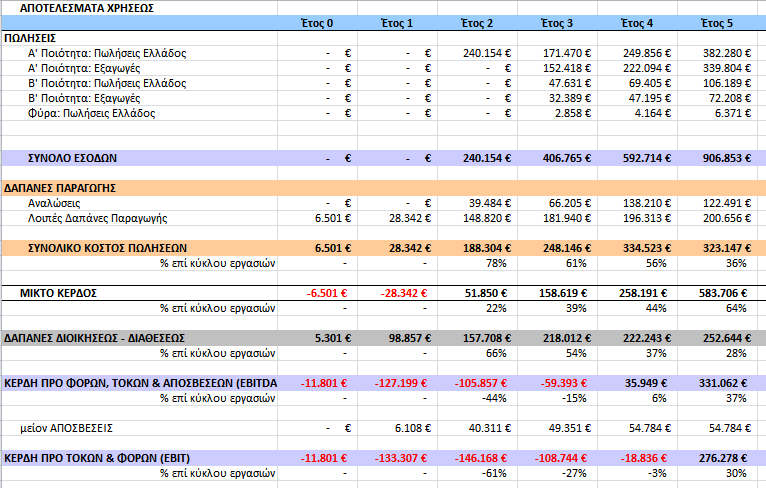Click EBITDA cell 331.062 €
The height and width of the screenshot is (488, 766).
723,383
